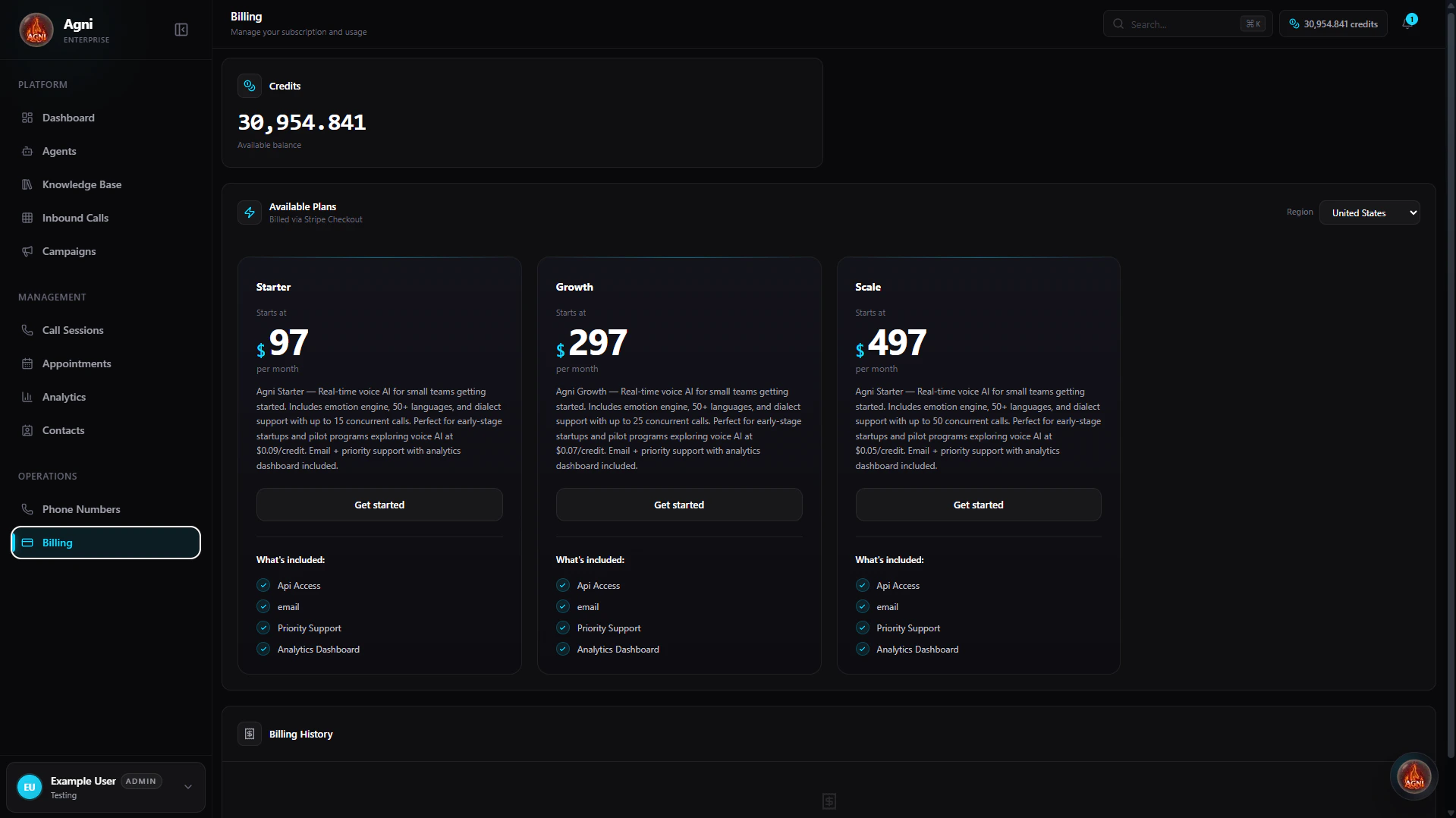1456x818 pixels.
Task: Open the Dashboard page
Action: coord(105,118)
